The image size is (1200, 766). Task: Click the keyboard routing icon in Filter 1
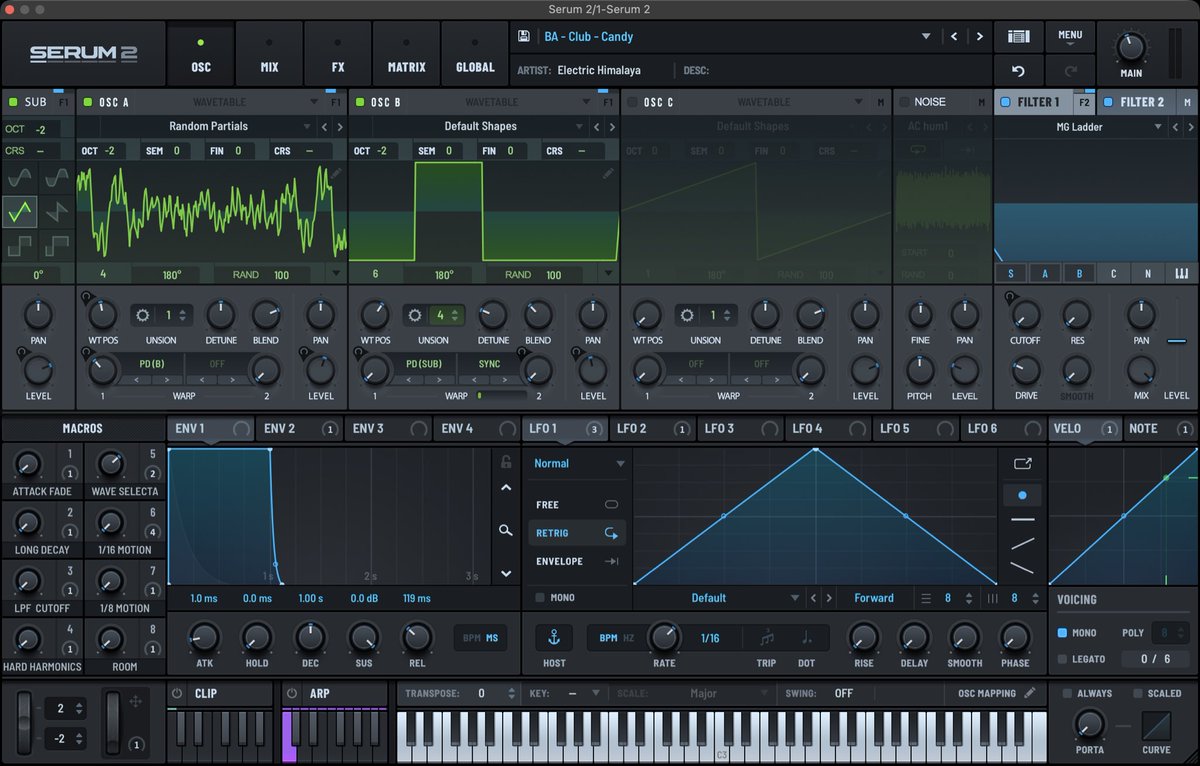click(x=1180, y=274)
